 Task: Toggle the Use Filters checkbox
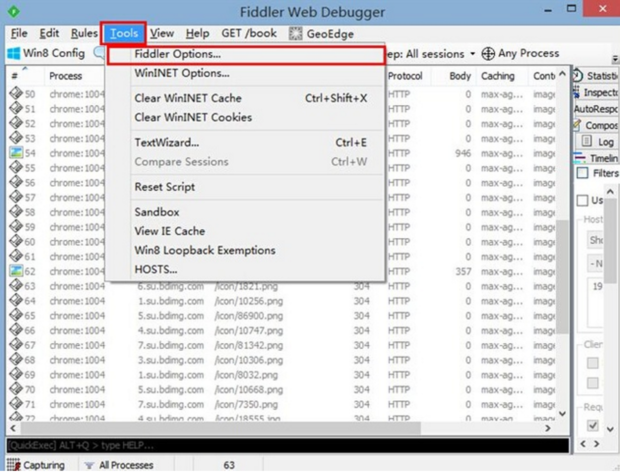click(x=584, y=201)
